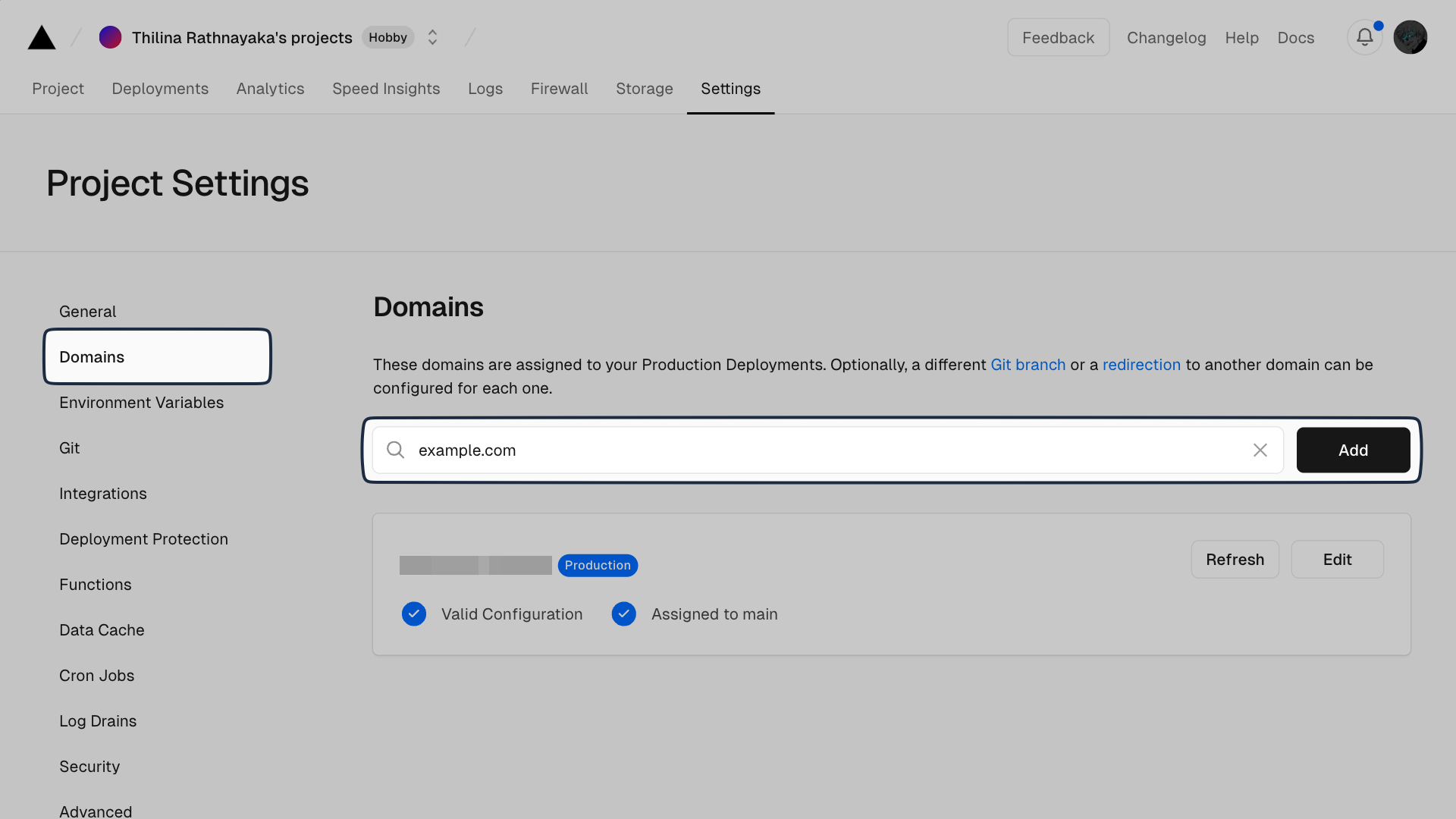Screen dimensions: 1456x819
Task: Open the Environment Variables settings section
Action: tap(141, 402)
